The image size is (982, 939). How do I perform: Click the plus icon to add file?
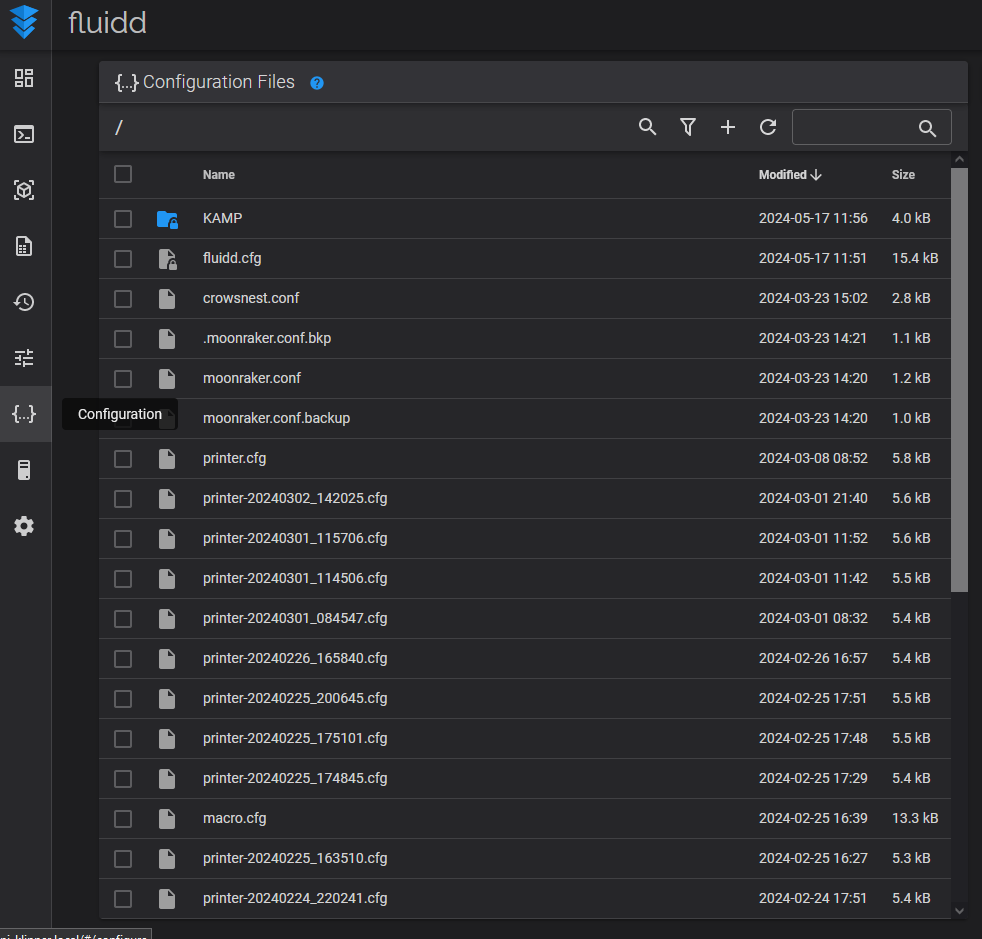(728, 127)
